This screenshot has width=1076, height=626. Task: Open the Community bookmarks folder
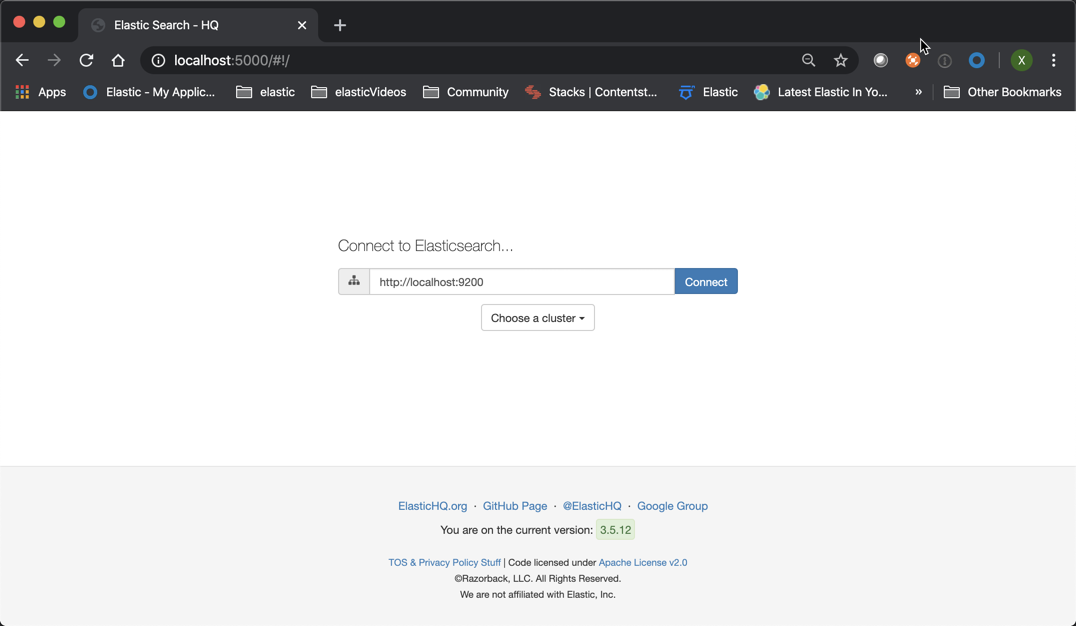pyautogui.click(x=466, y=92)
